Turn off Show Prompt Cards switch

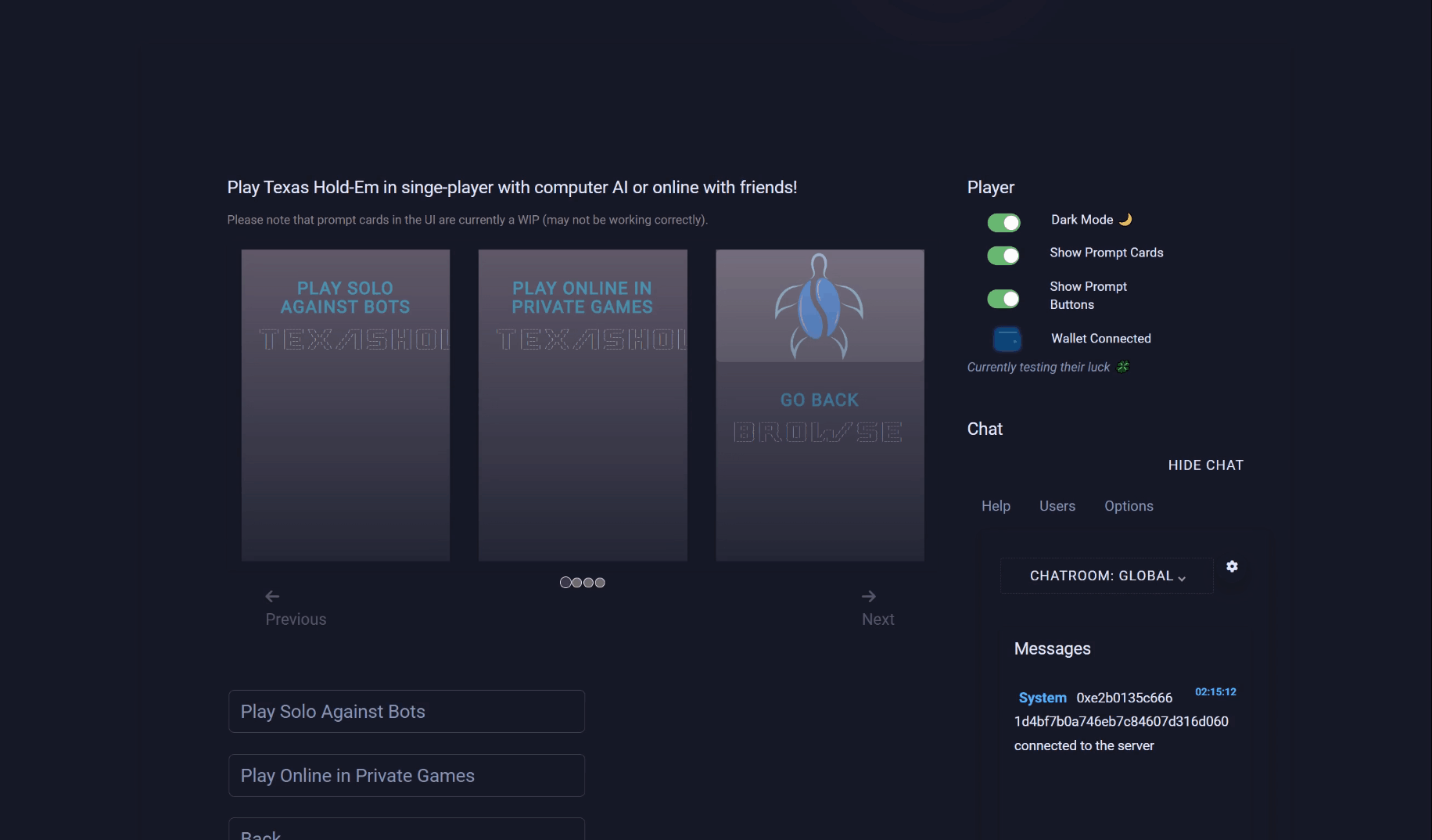pyautogui.click(x=1003, y=256)
